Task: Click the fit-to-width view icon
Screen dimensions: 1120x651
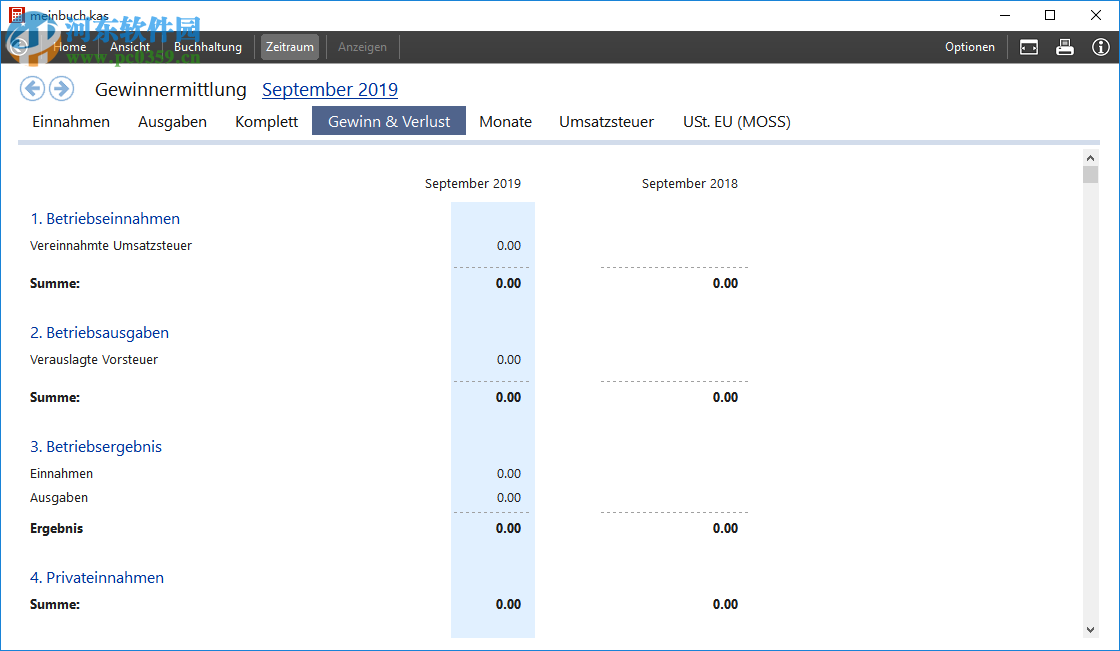Action: click(x=1028, y=46)
